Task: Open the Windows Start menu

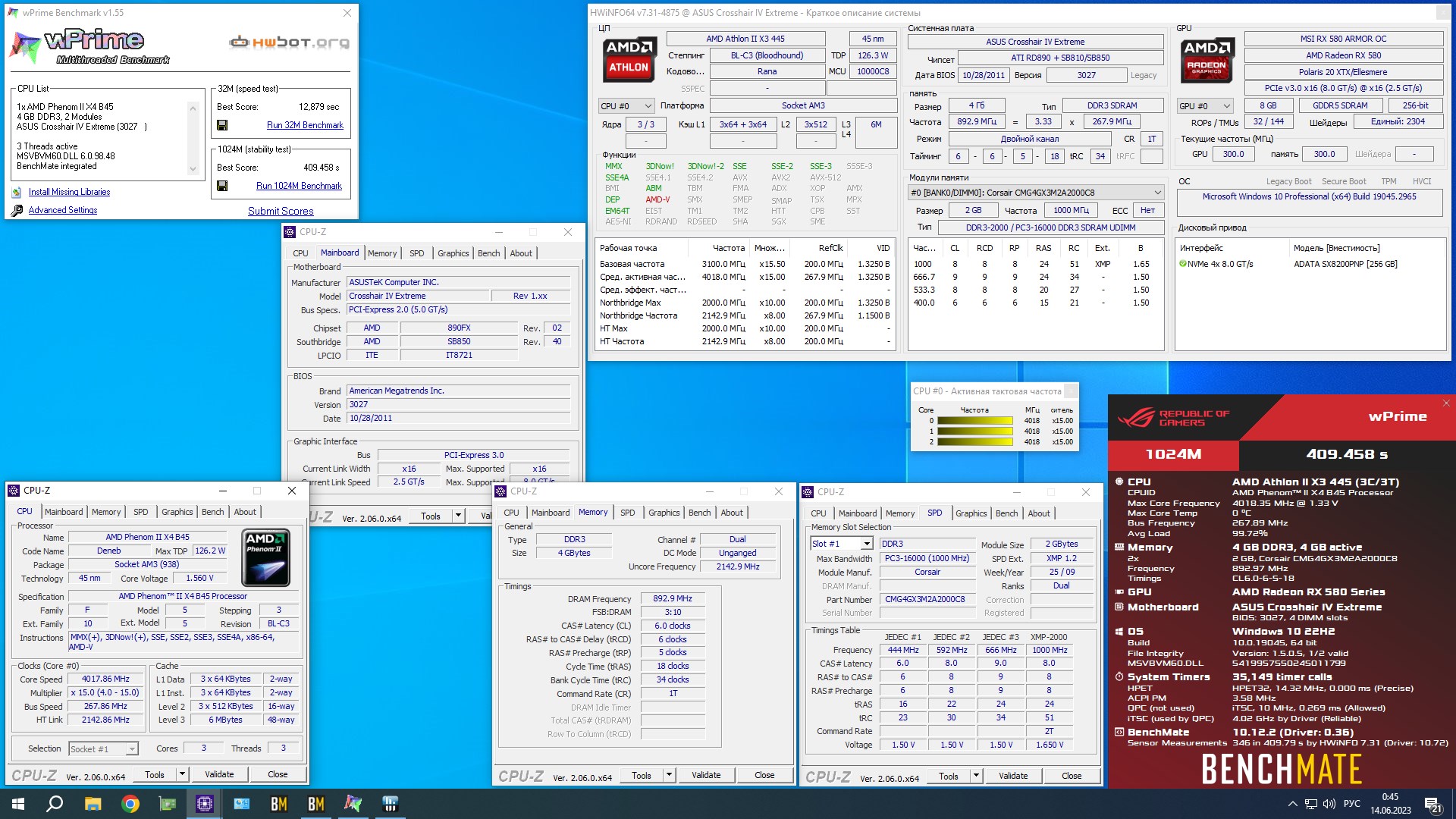Action: pyautogui.click(x=18, y=804)
